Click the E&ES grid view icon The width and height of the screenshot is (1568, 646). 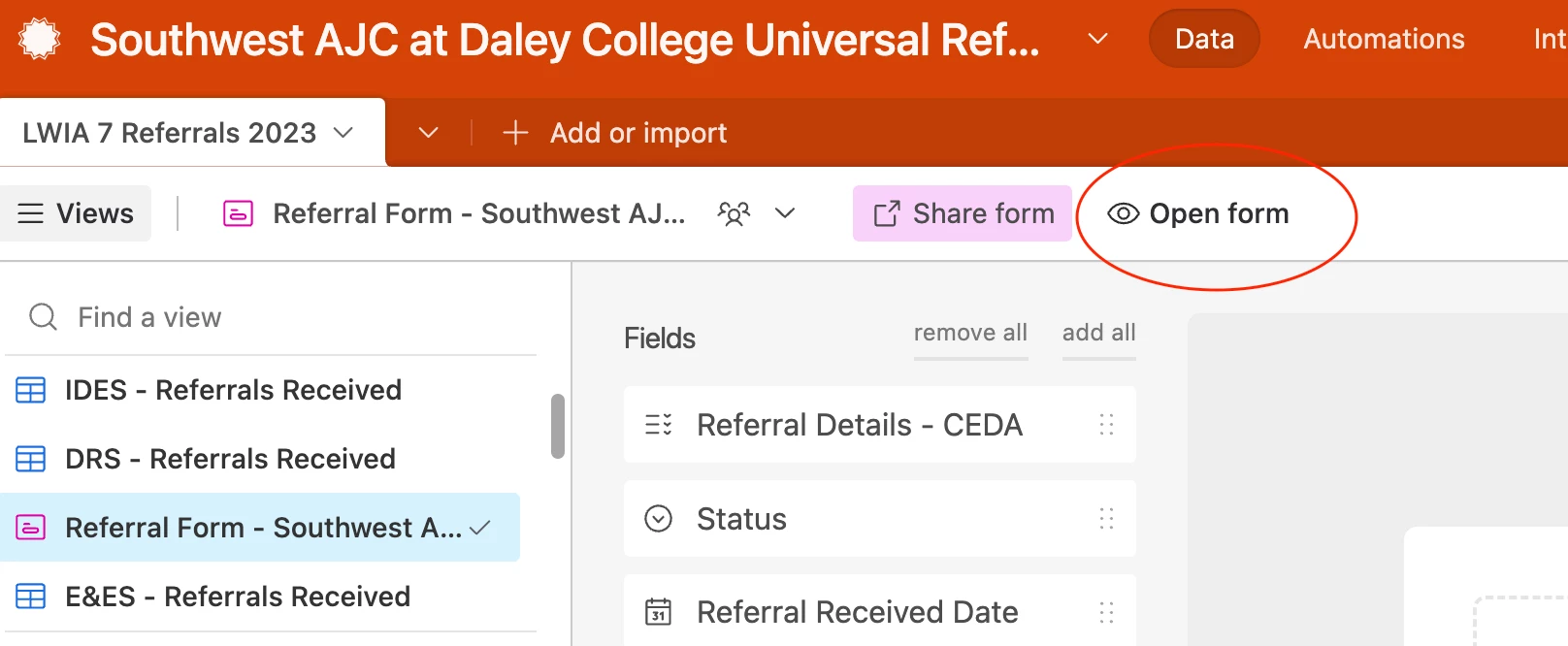(x=31, y=597)
